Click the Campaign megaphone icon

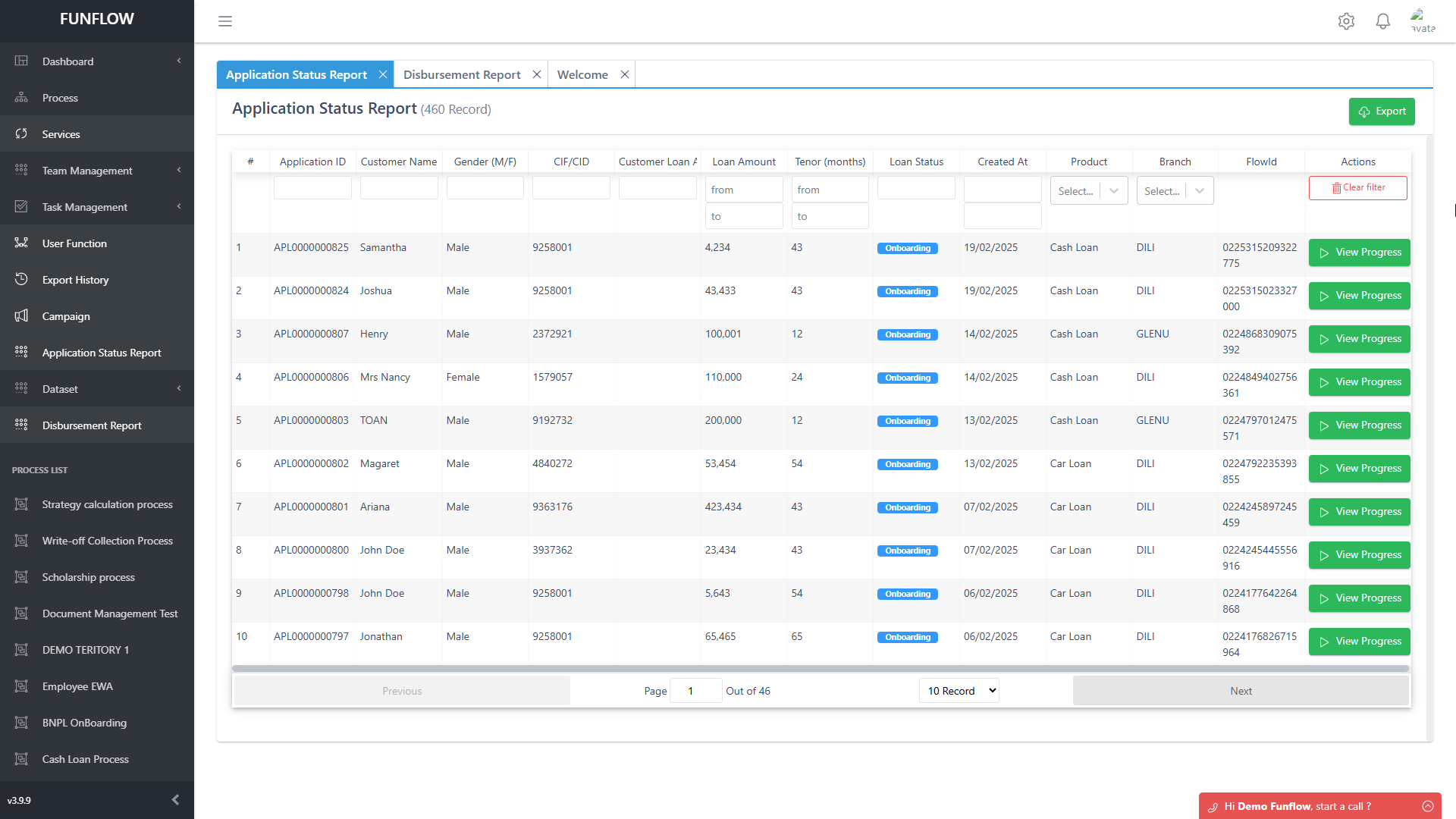coord(21,315)
